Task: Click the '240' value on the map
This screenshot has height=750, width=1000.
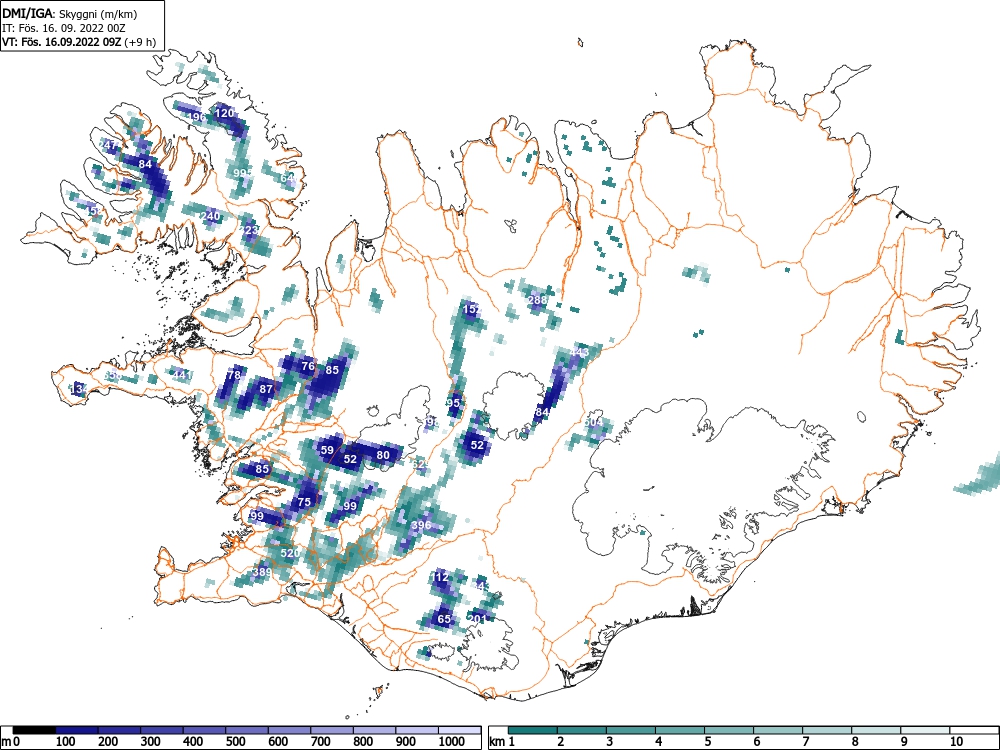Action: (210, 216)
